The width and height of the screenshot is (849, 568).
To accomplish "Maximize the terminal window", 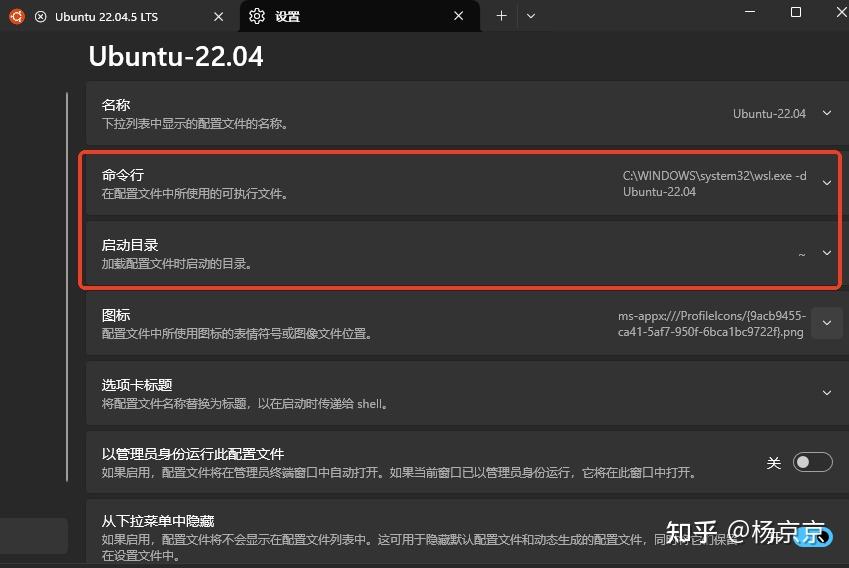I will click(796, 12).
